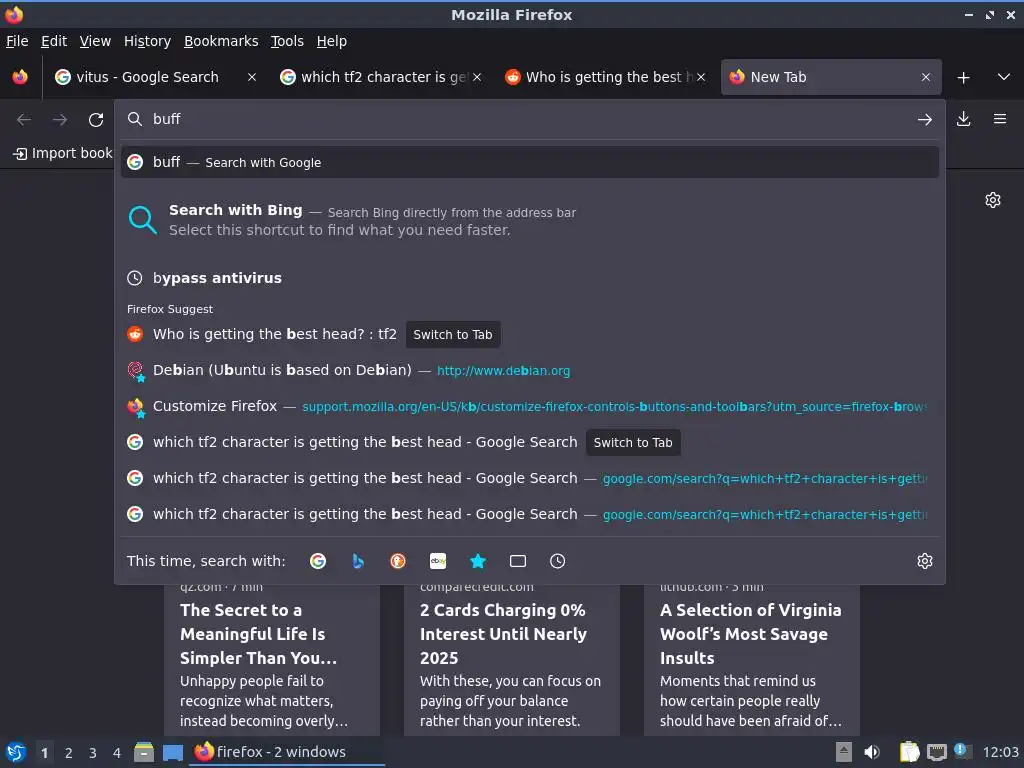Viewport: 1024px width, 768px height.
Task: Go forward with the forward arrow
Action: [x=60, y=120]
